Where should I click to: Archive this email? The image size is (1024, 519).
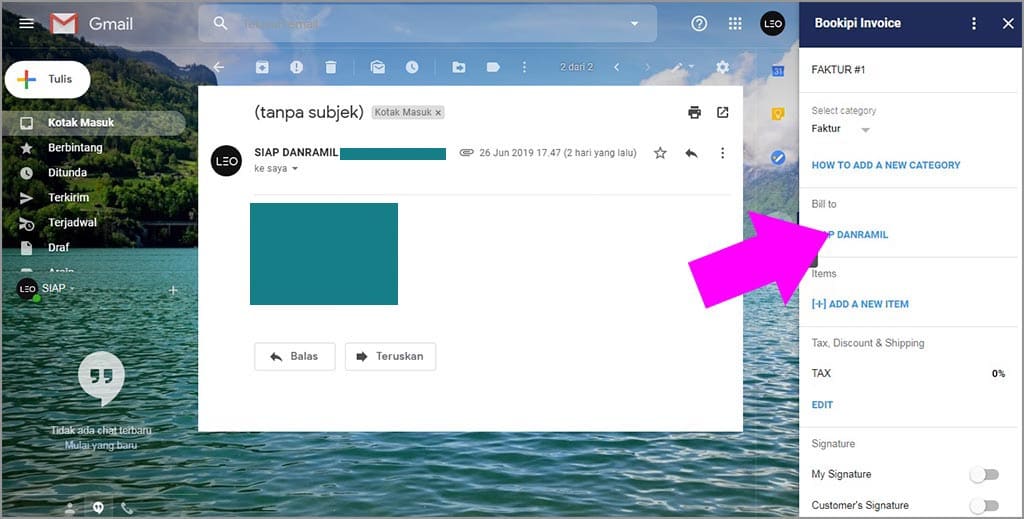tap(262, 67)
